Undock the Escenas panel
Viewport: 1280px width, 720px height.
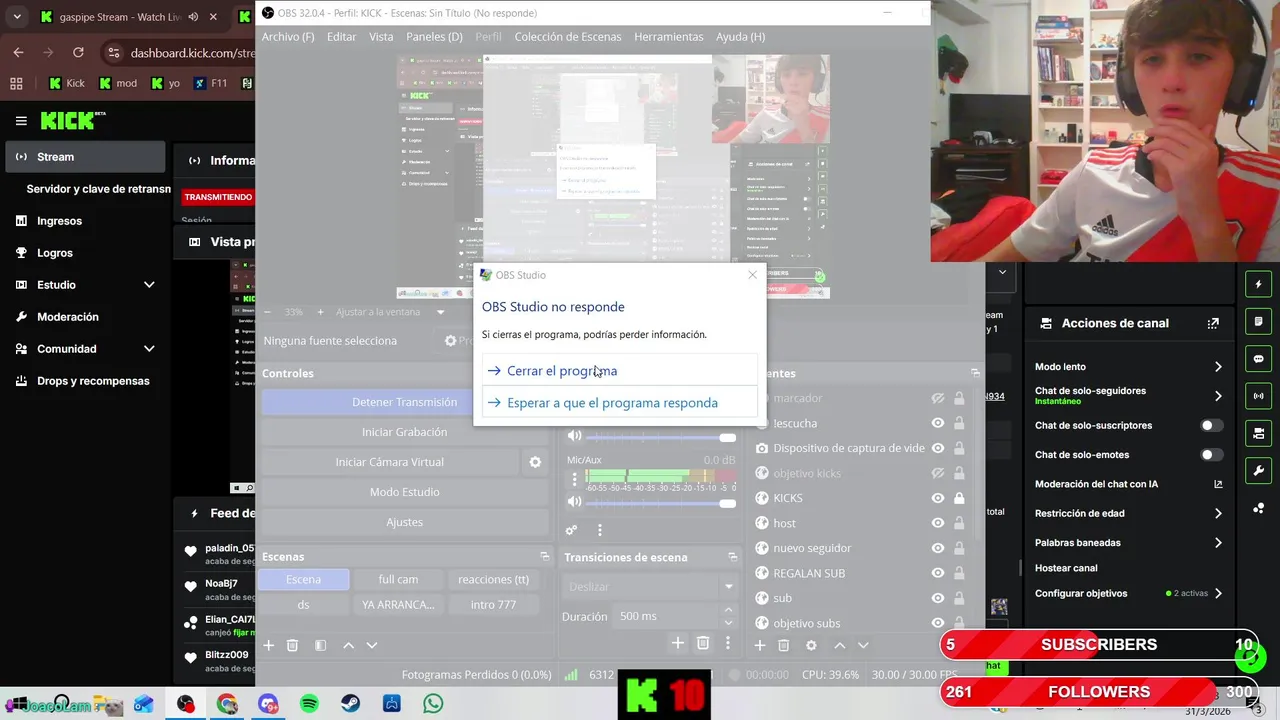click(545, 556)
